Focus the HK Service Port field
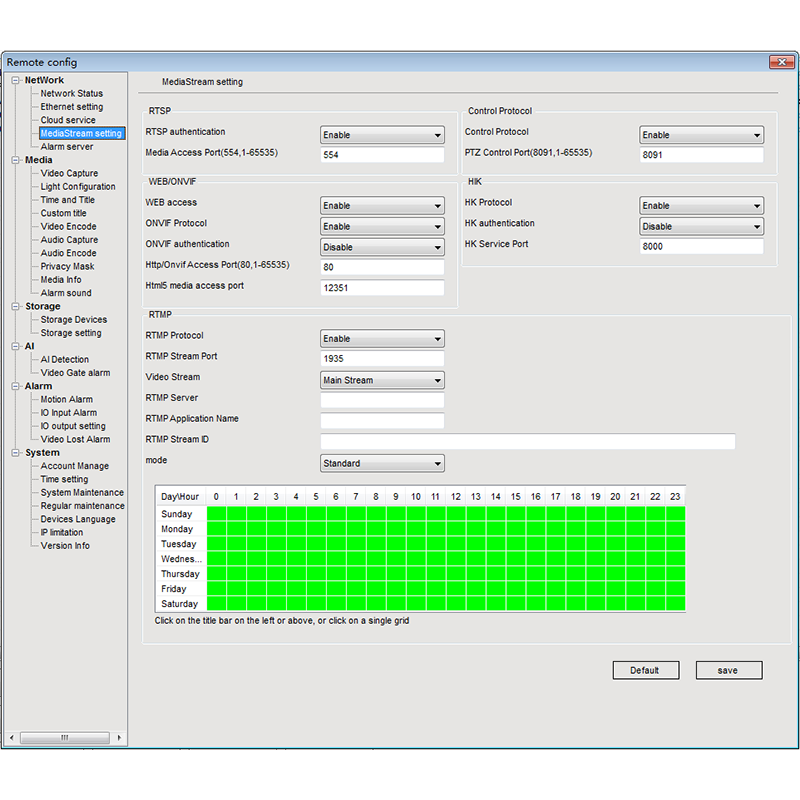The image size is (800, 800). coord(702,246)
